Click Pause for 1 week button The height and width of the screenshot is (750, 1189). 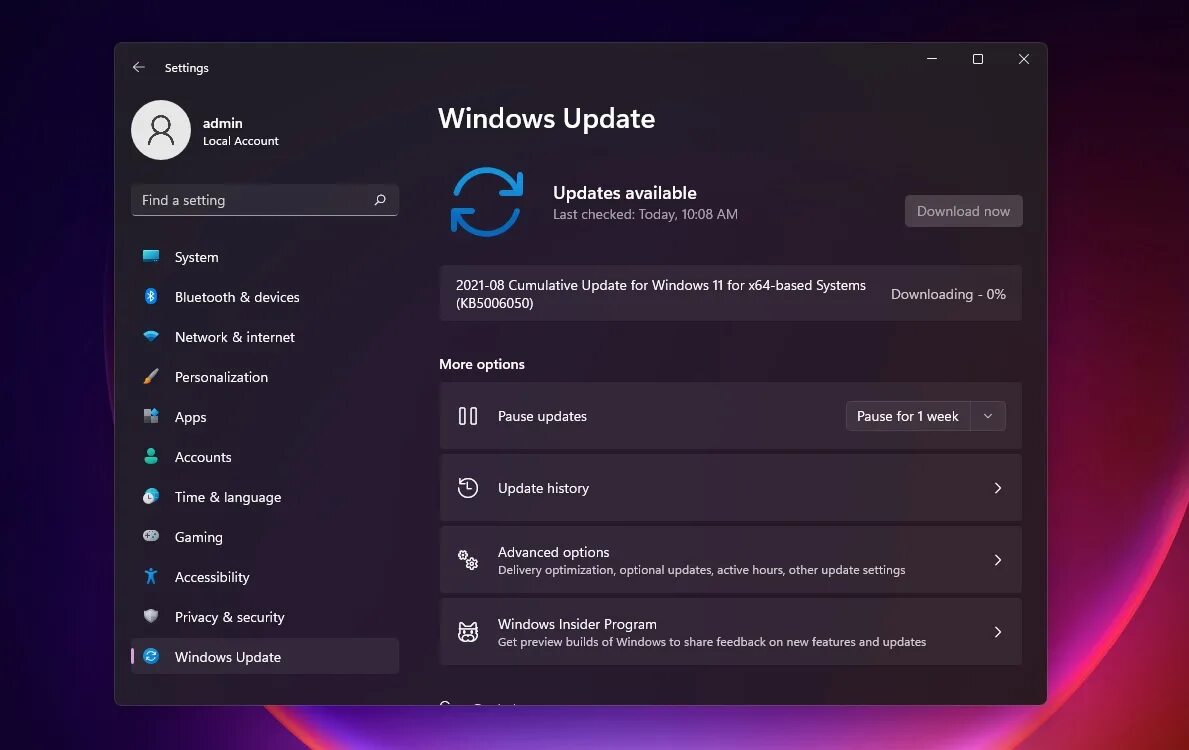908,416
